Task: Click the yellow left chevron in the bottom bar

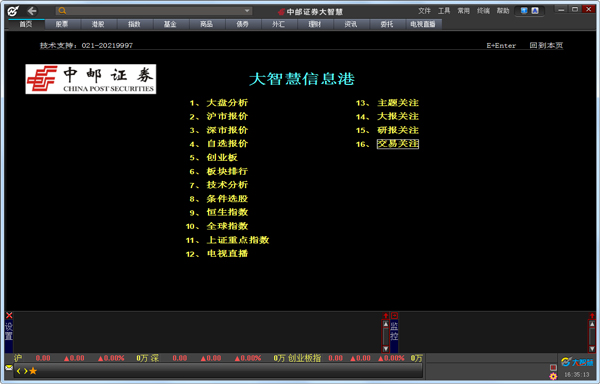Action: pyautogui.click(x=18, y=371)
